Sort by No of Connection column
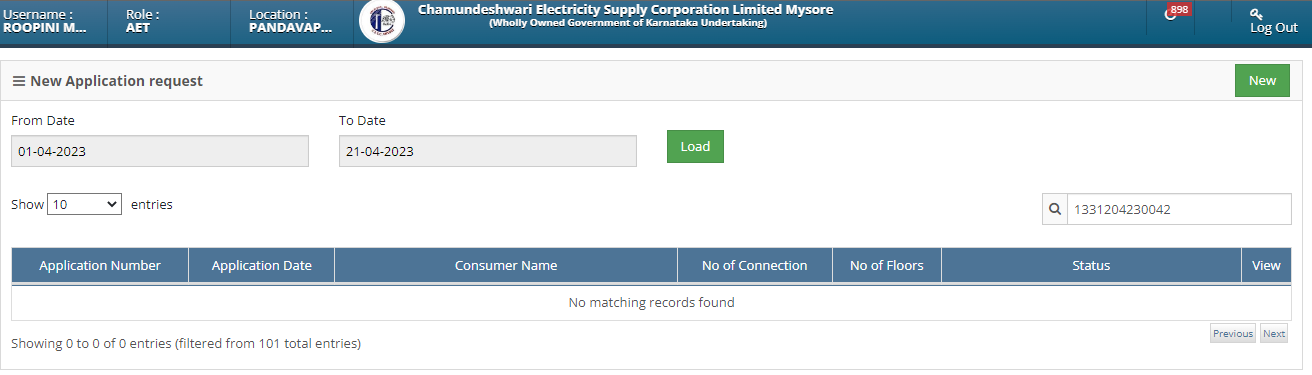Viewport: 1312px width, 375px height. [755, 265]
